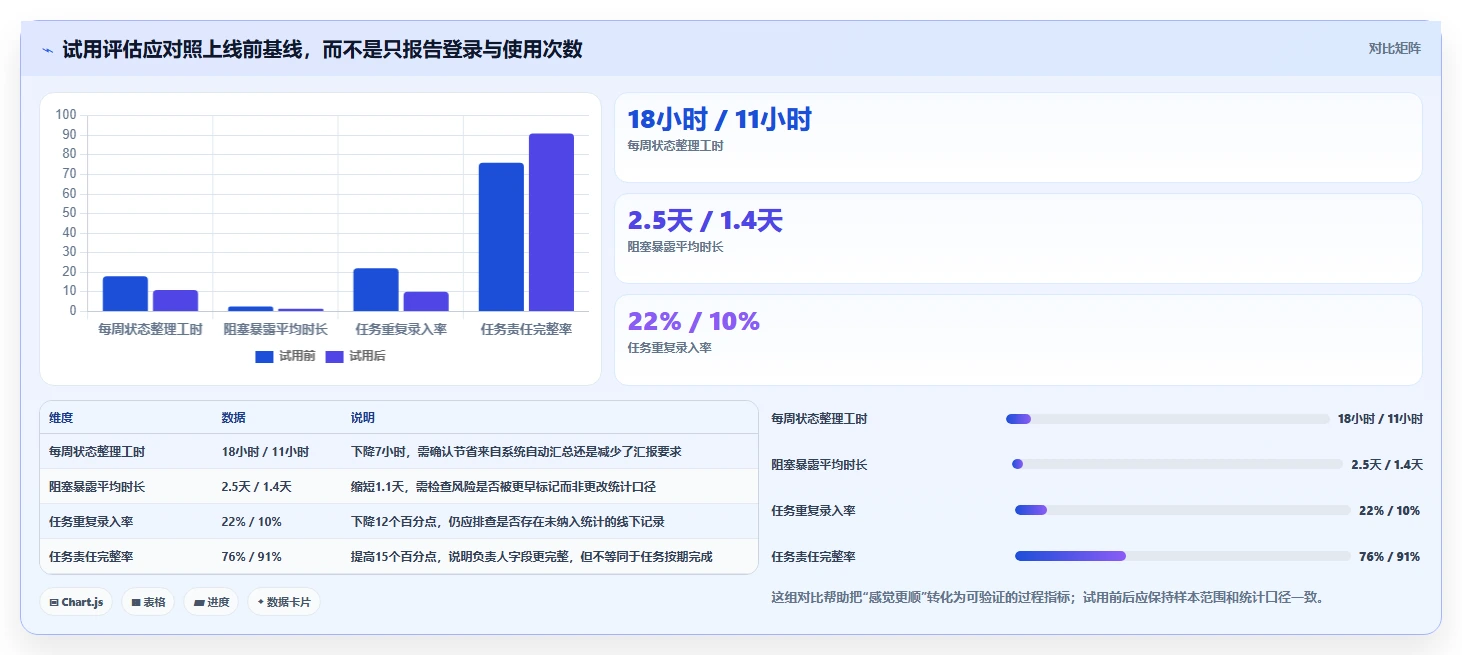Click the blue 试用前 legend color box
The image size is (1462, 655).
[264, 356]
